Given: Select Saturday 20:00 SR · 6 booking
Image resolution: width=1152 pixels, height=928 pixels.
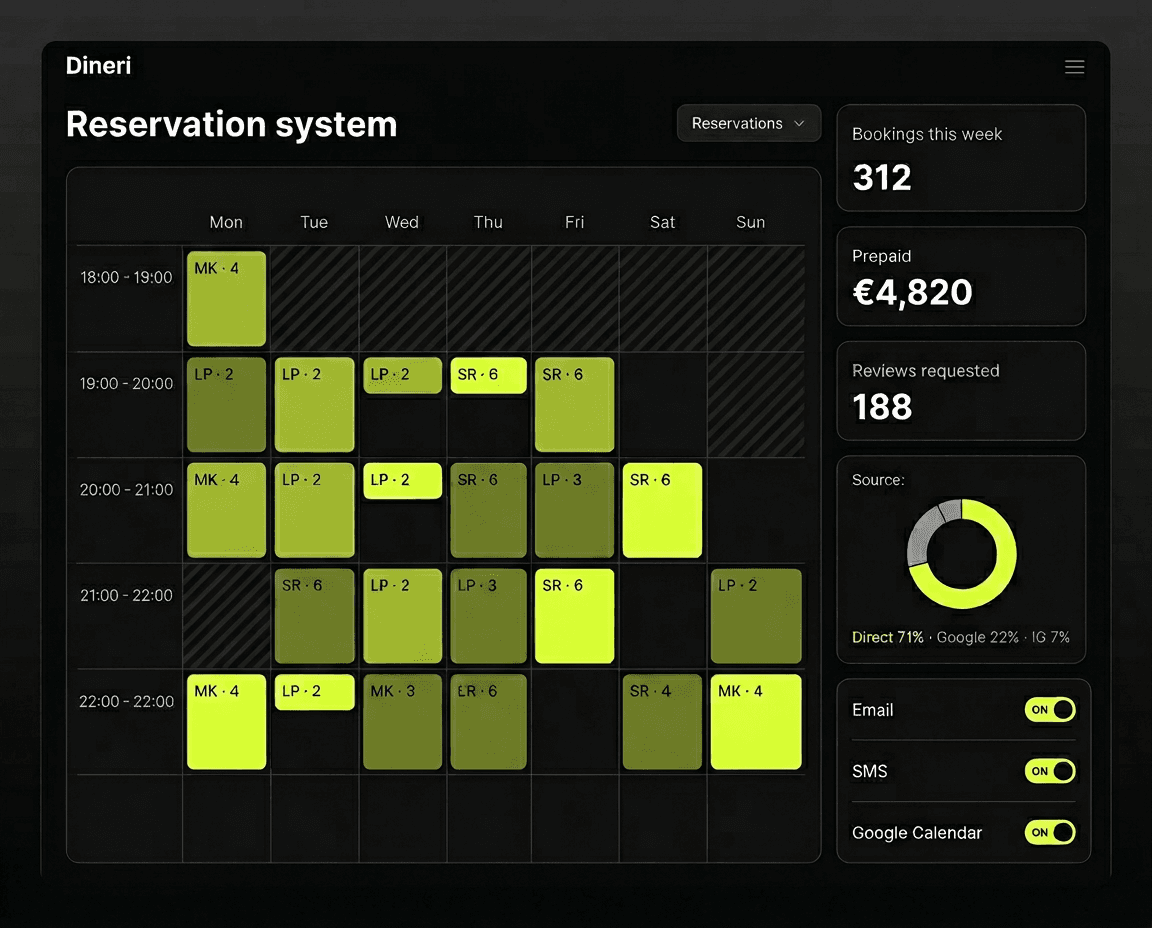Looking at the screenshot, I should [x=662, y=510].
